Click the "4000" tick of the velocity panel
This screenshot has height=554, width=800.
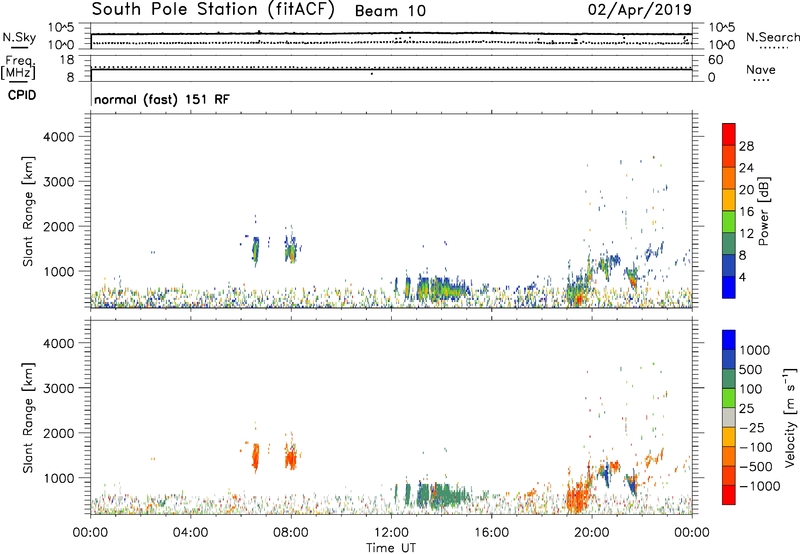(59, 343)
